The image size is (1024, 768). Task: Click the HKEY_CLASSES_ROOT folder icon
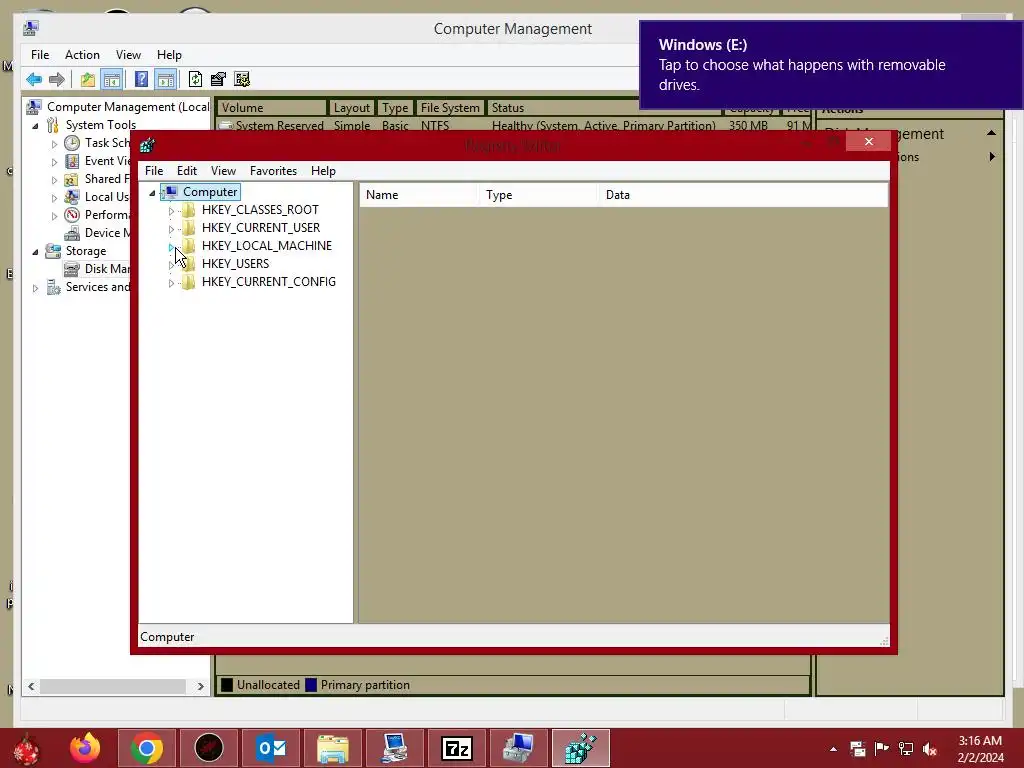coord(188,210)
